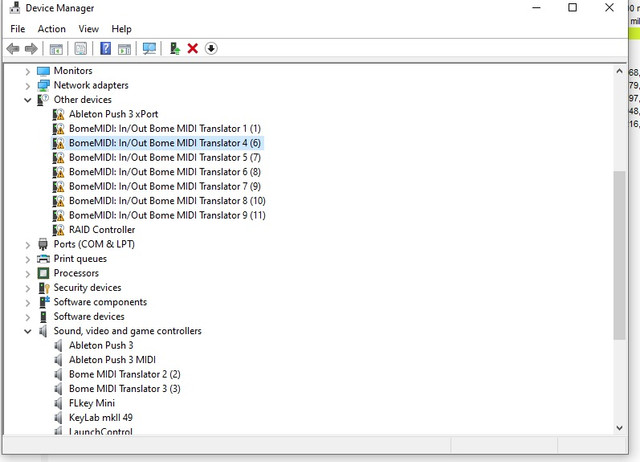Open the Action menu
The image size is (640, 462).
51,29
